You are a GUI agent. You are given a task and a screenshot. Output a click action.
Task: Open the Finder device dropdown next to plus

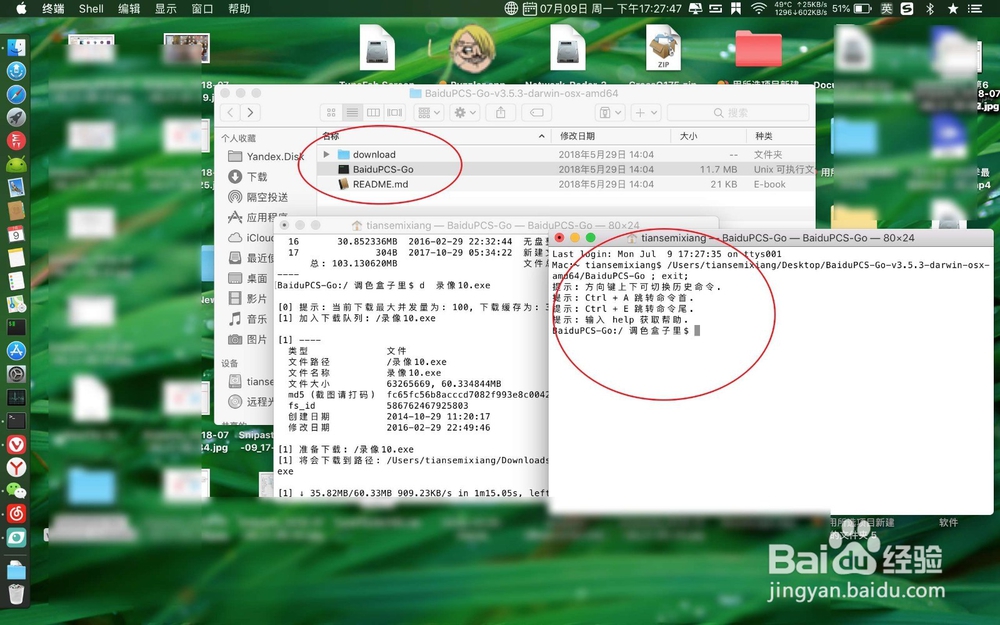click(x=610, y=112)
